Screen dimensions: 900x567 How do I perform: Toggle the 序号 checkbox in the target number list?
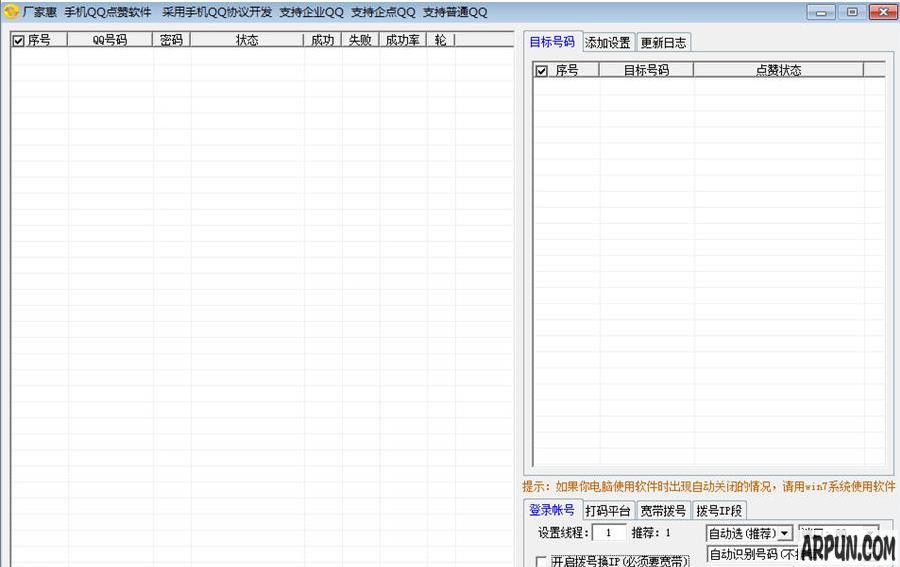tap(541, 71)
